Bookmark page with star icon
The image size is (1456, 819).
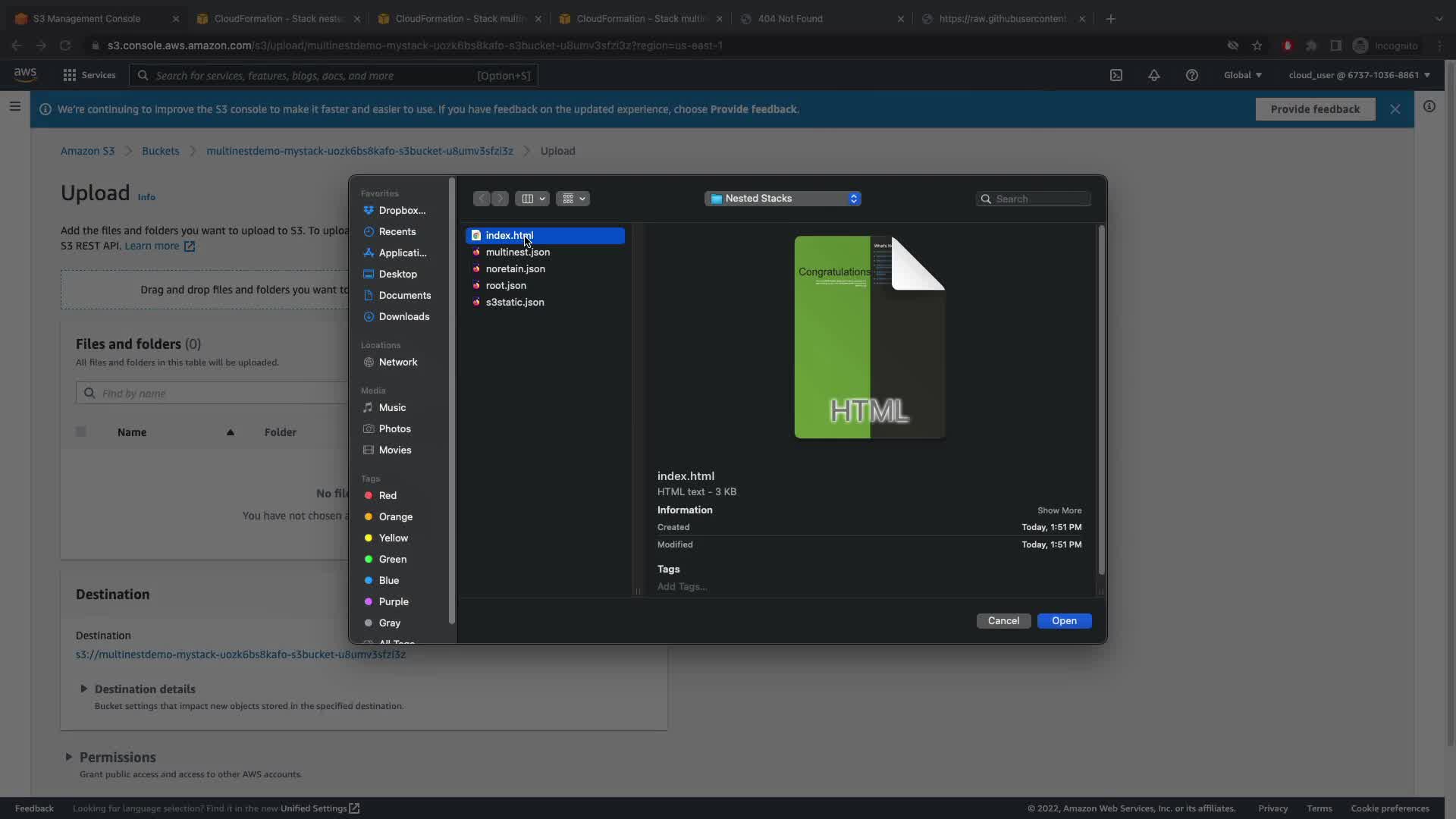[x=1257, y=45]
